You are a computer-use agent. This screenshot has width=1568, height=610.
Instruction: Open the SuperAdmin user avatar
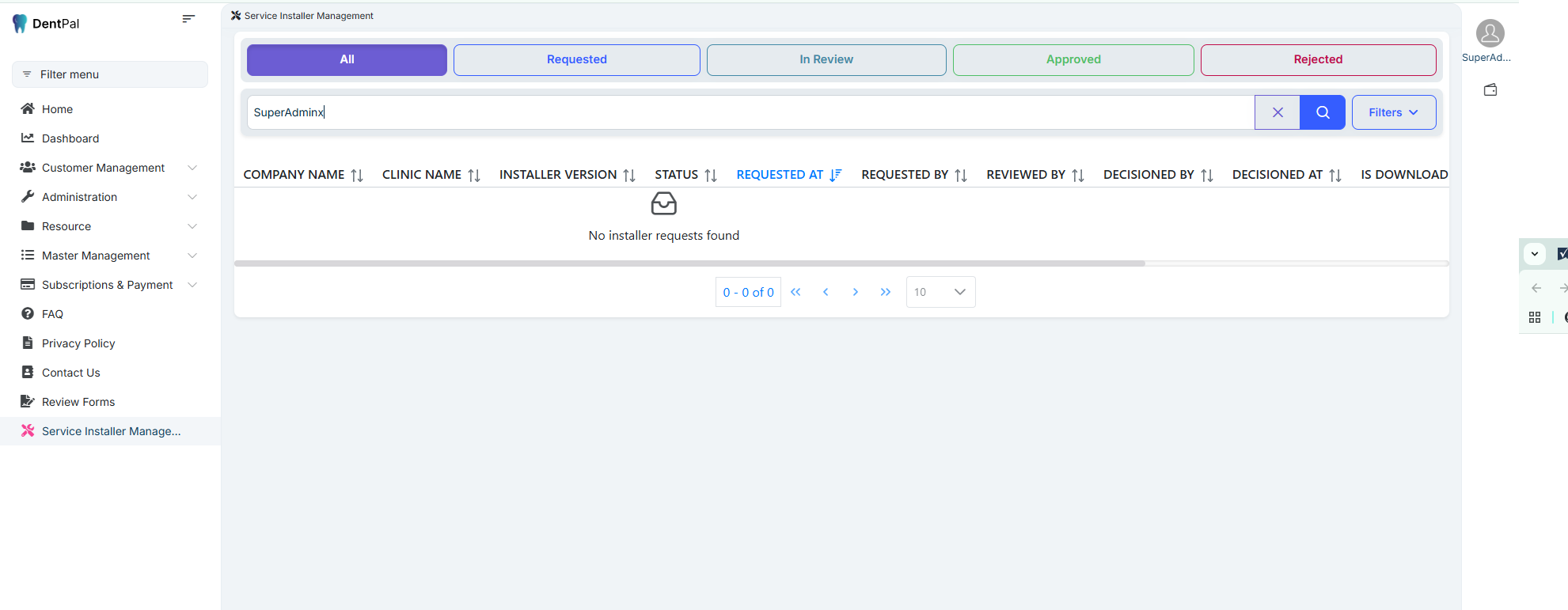click(1490, 34)
